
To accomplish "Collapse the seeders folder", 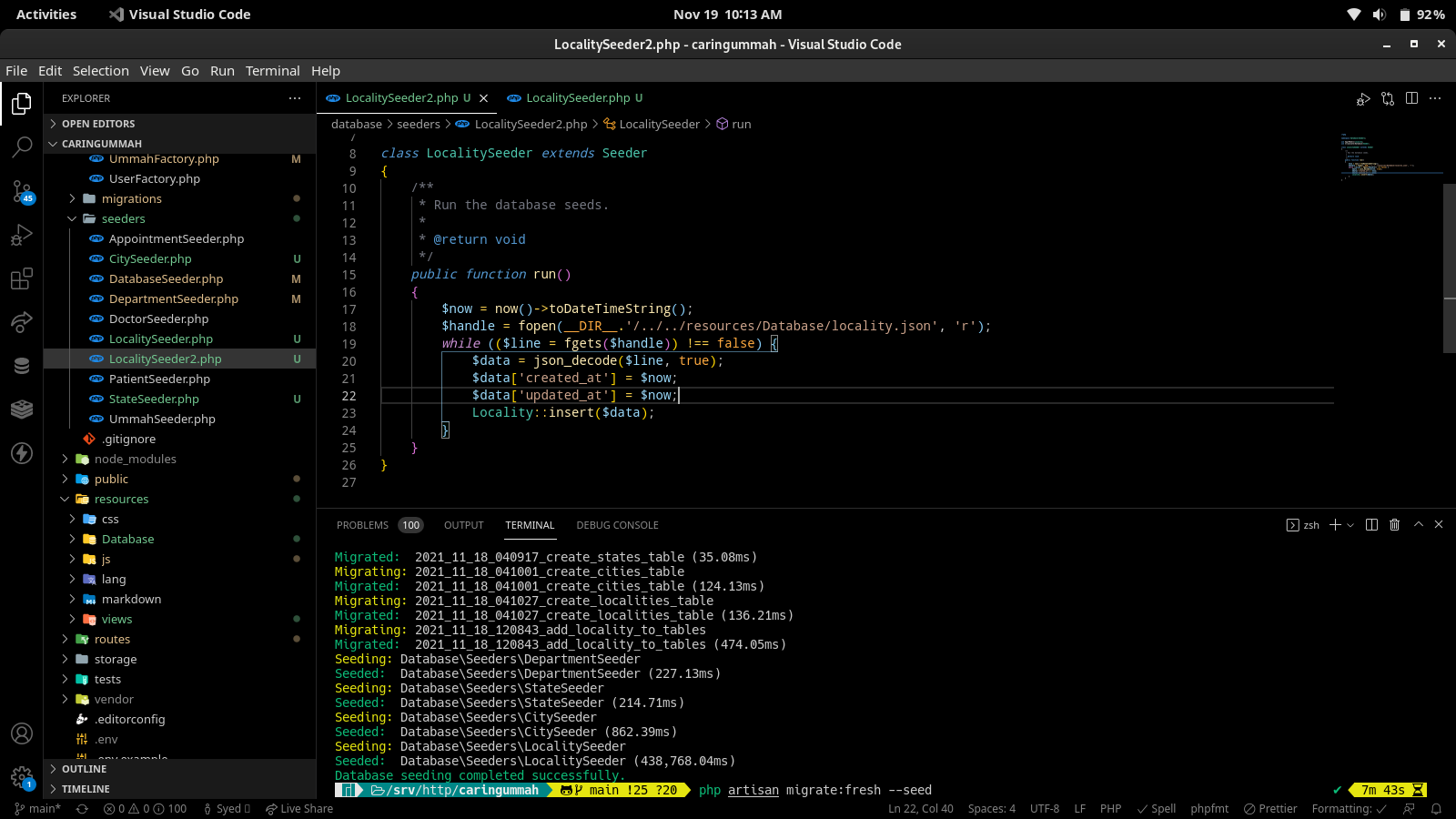I will pos(180,218).
